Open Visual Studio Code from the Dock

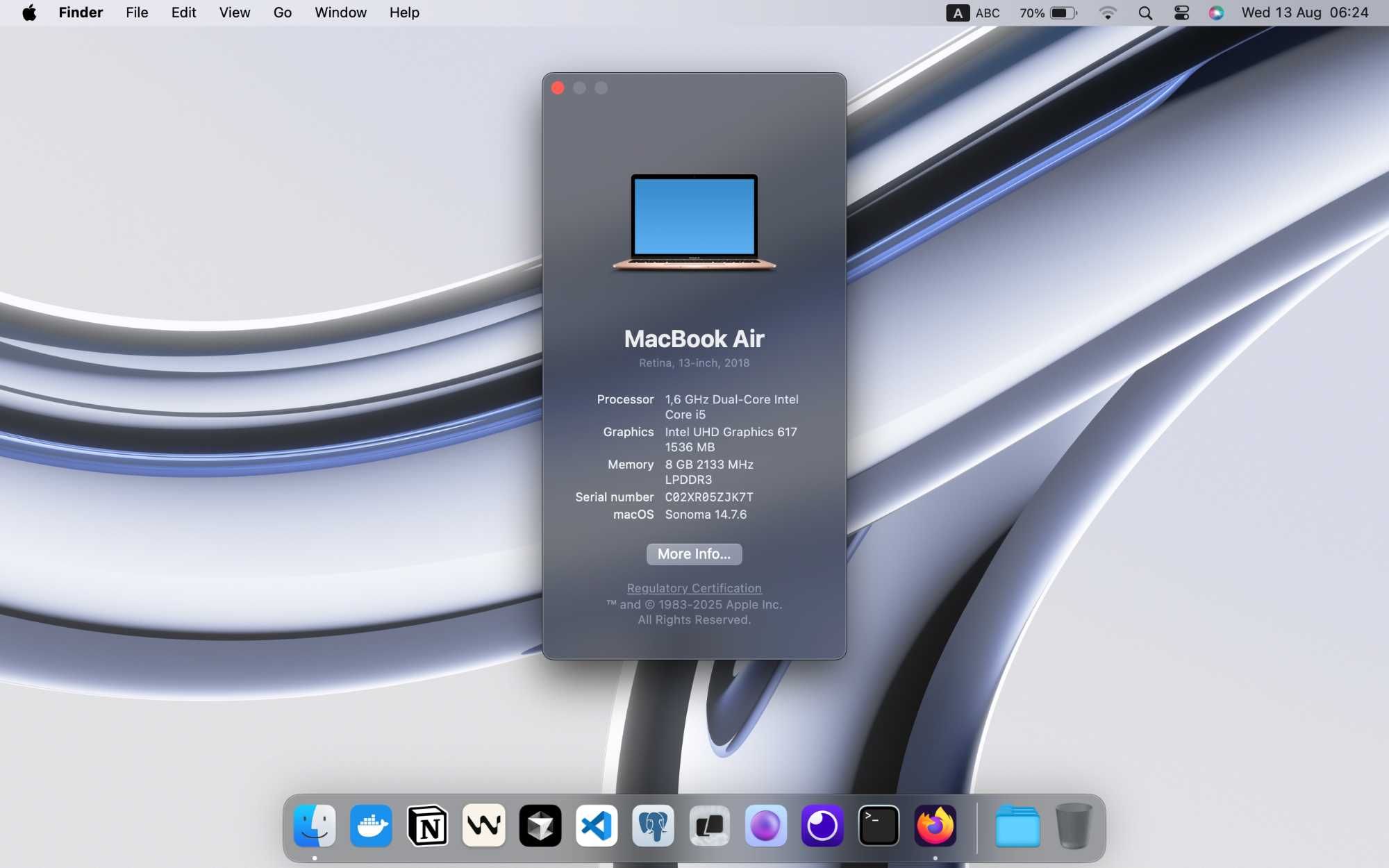point(597,826)
